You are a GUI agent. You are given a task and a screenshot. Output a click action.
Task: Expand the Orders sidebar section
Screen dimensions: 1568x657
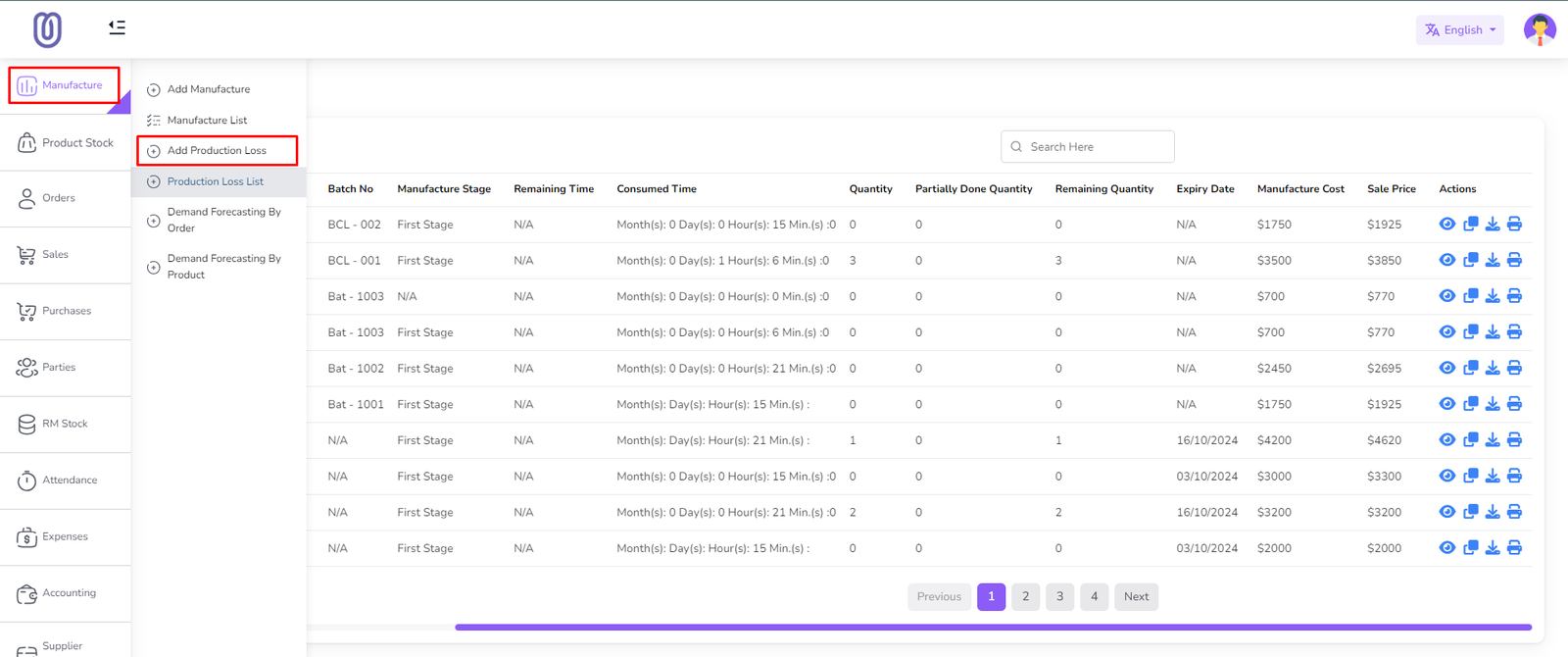click(59, 198)
